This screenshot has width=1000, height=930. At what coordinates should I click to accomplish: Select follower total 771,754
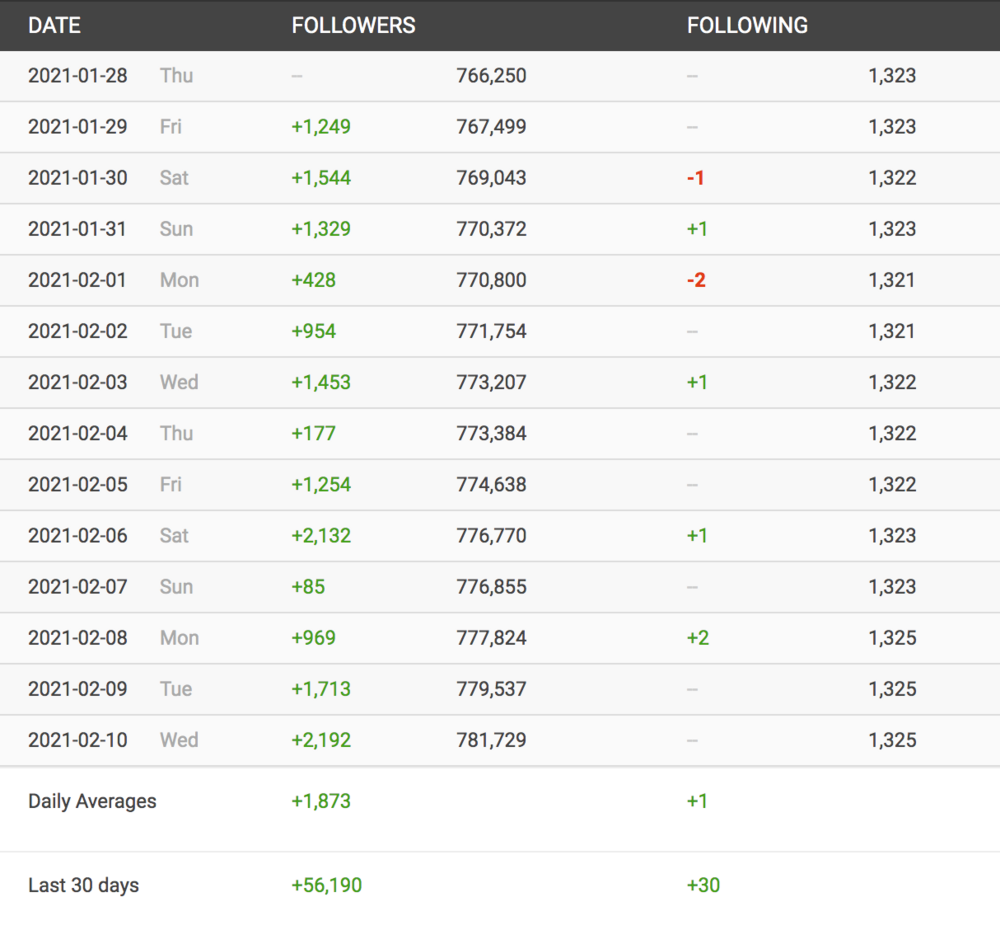(491, 331)
